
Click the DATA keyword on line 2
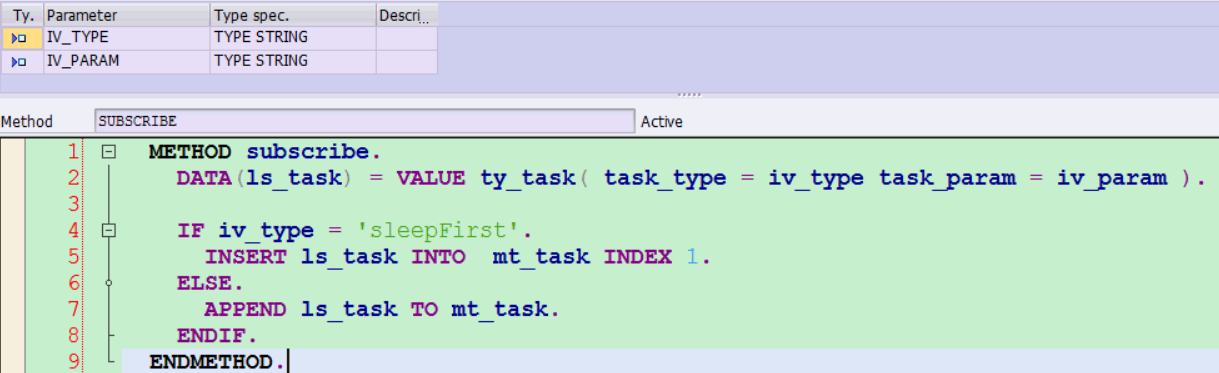(x=203, y=179)
